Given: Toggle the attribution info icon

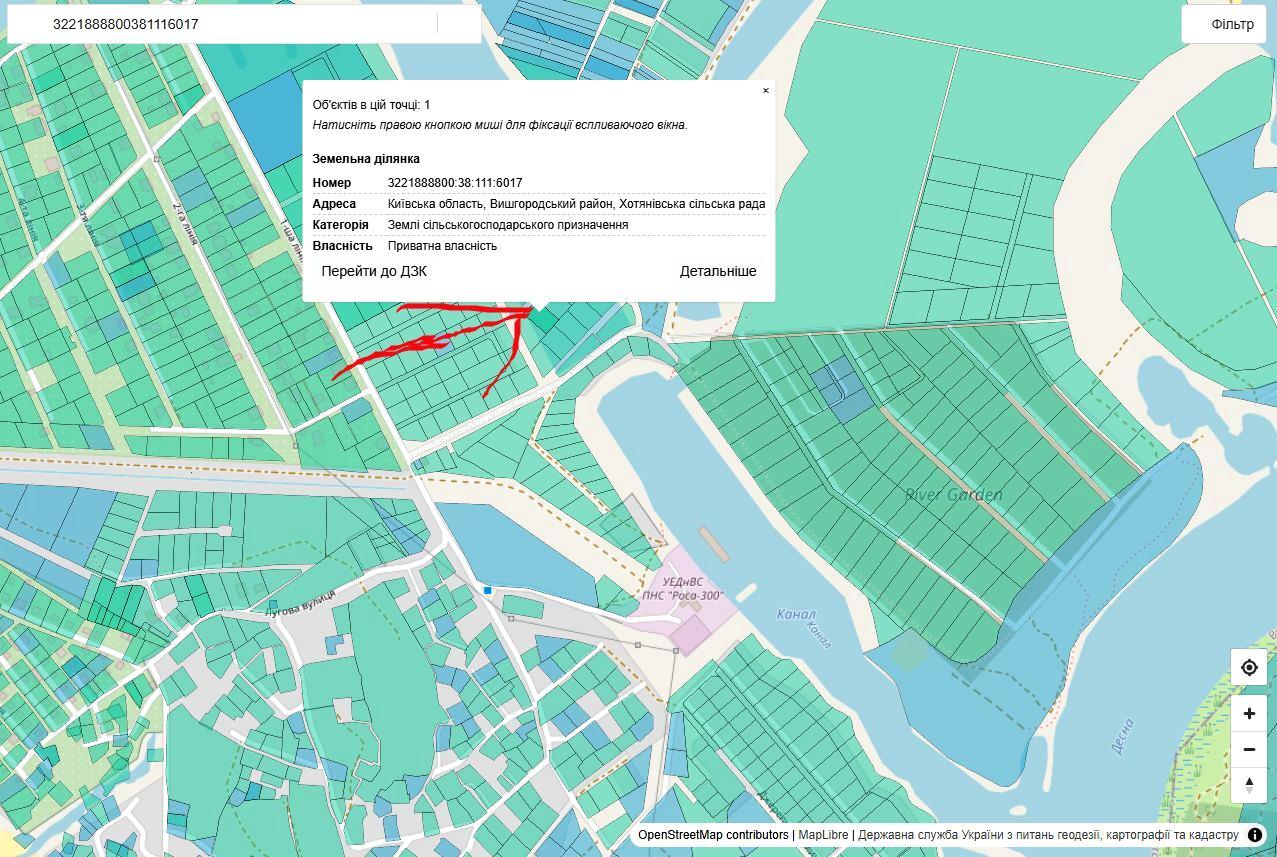Looking at the screenshot, I should (1255, 835).
